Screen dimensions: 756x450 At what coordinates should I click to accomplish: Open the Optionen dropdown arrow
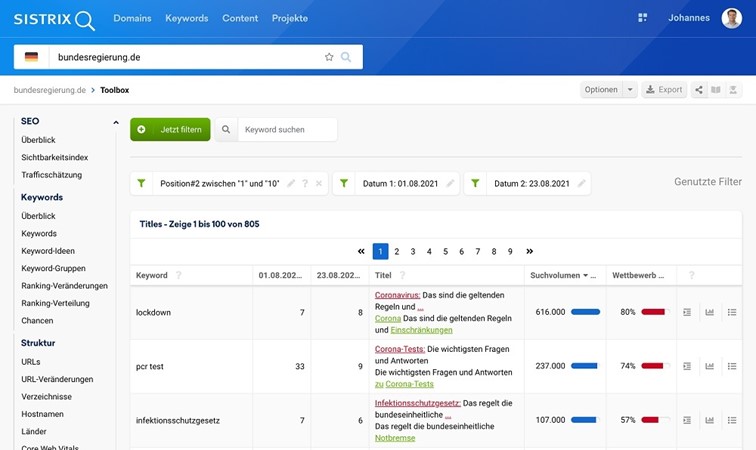[630, 90]
